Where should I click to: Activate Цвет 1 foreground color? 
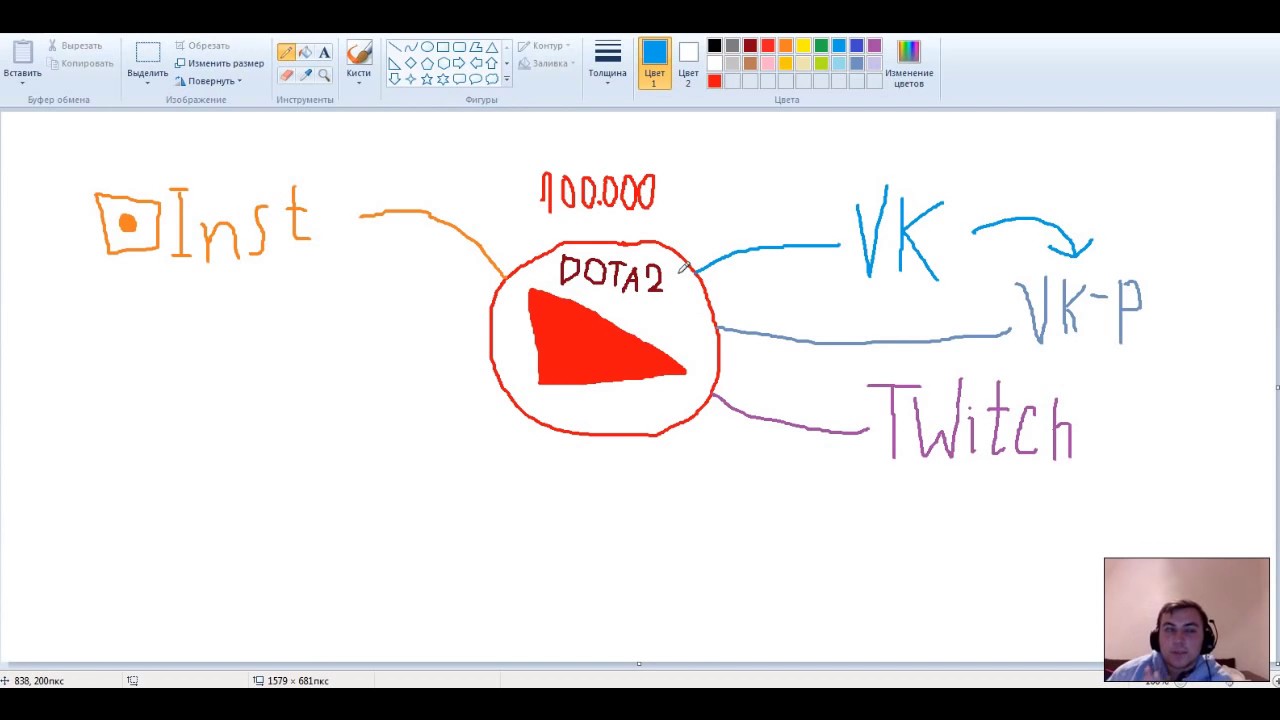655,63
